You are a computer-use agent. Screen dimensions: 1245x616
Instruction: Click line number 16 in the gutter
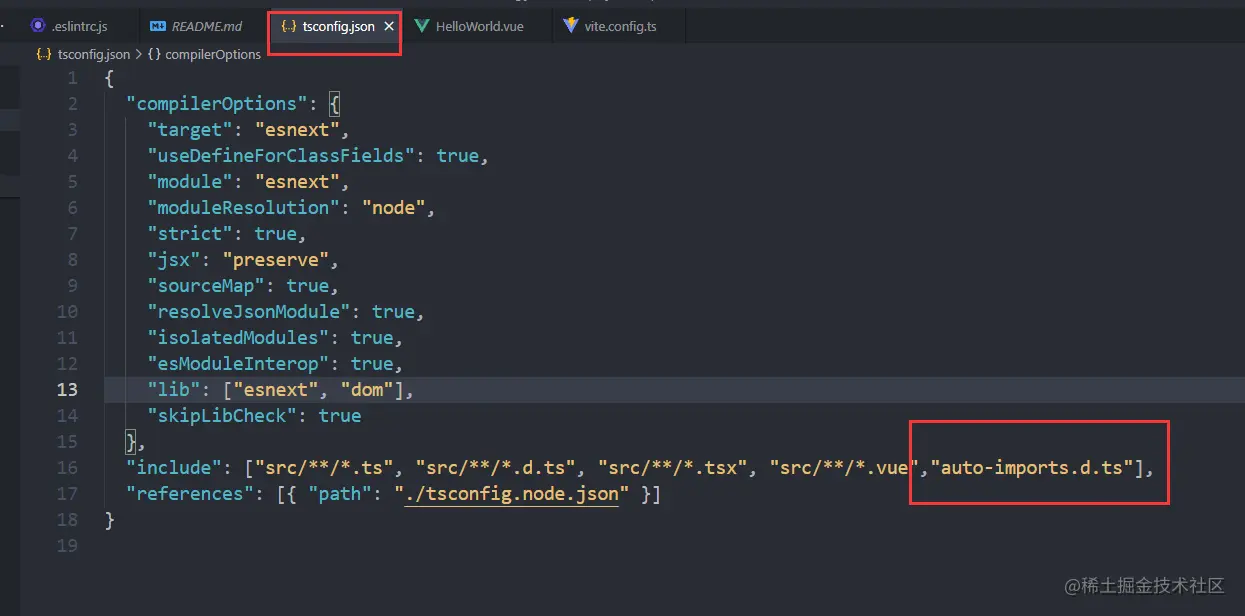67,467
